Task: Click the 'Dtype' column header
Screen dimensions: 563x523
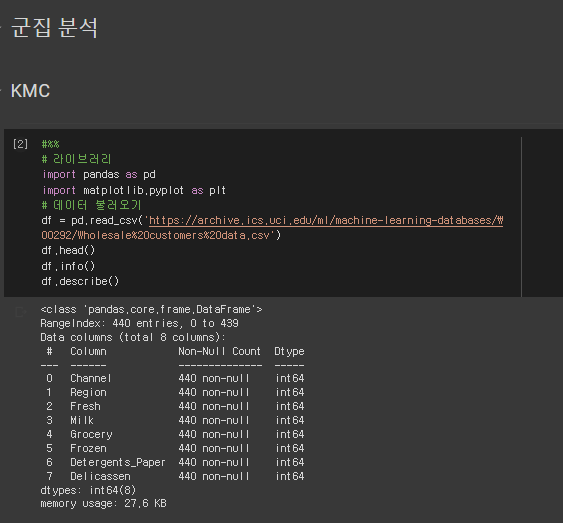Action: [289, 351]
